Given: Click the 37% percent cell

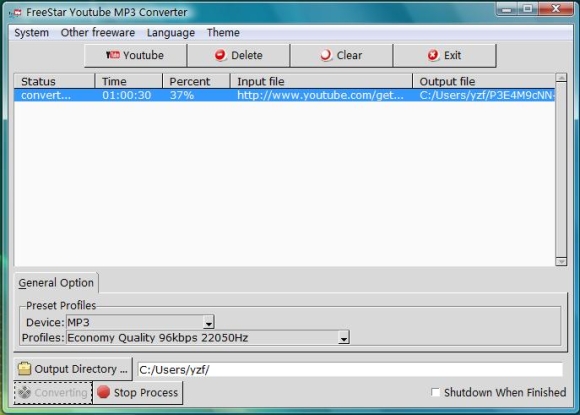Looking at the screenshot, I should (x=182, y=95).
